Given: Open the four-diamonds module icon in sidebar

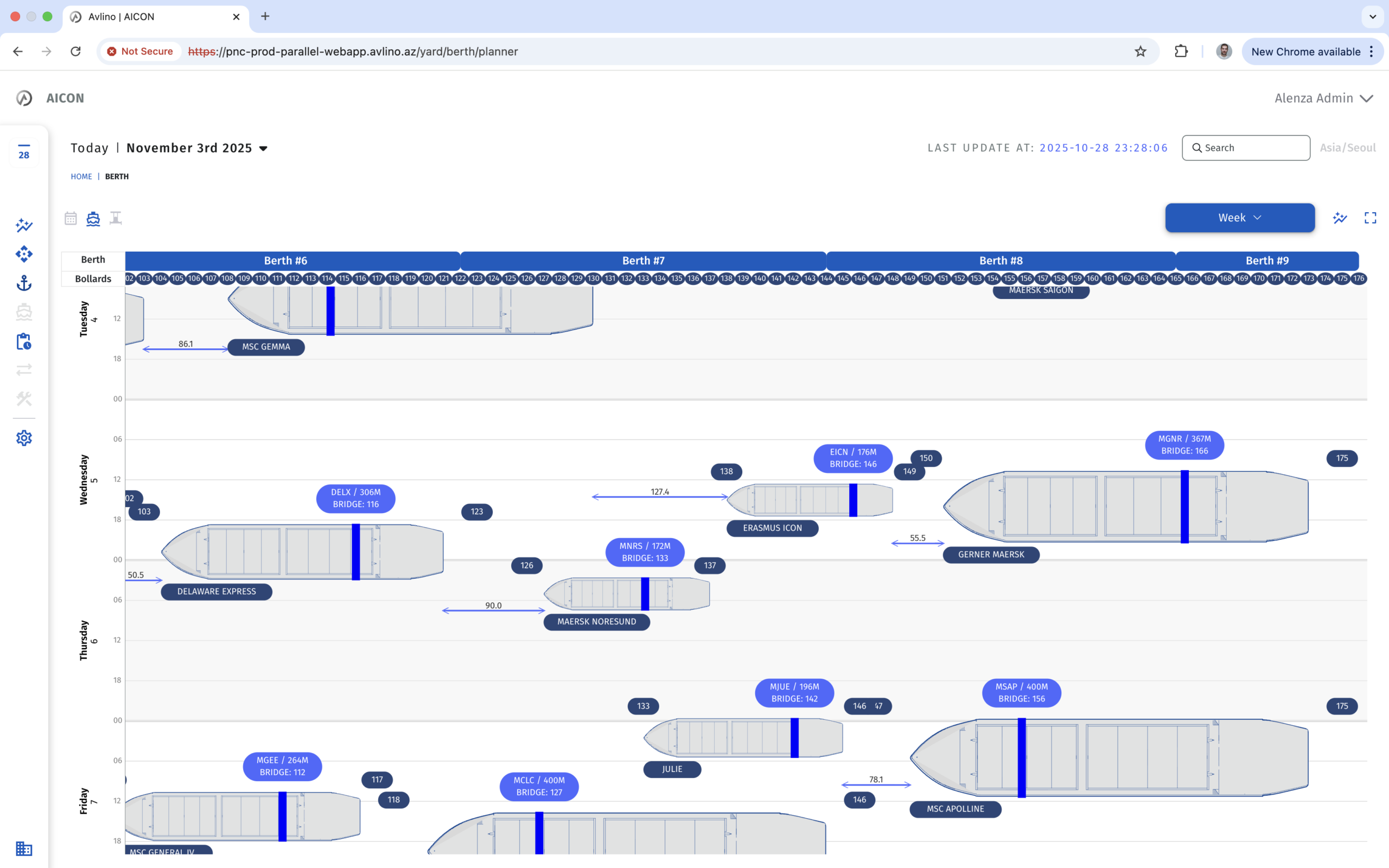Looking at the screenshot, I should pyautogui.click(x=23, y=254).
